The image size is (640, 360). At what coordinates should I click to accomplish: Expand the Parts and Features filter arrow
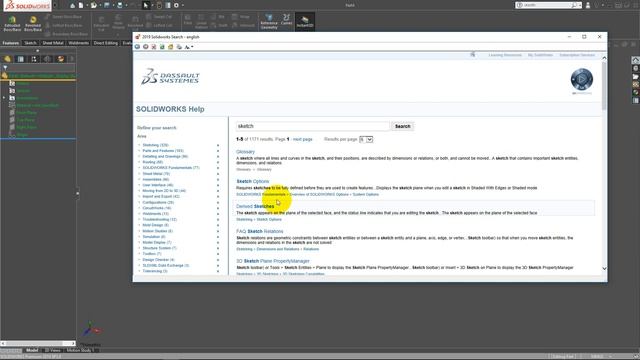(218, 151)
